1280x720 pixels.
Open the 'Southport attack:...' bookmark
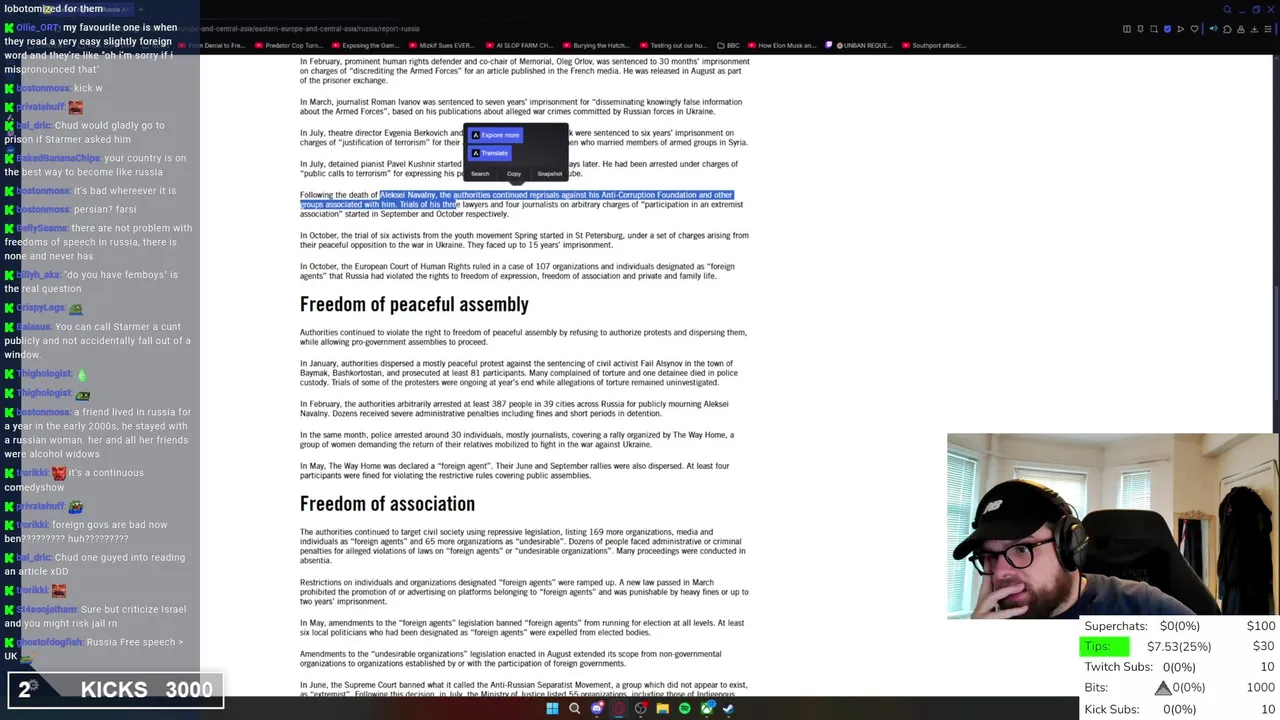pos(935,46)
